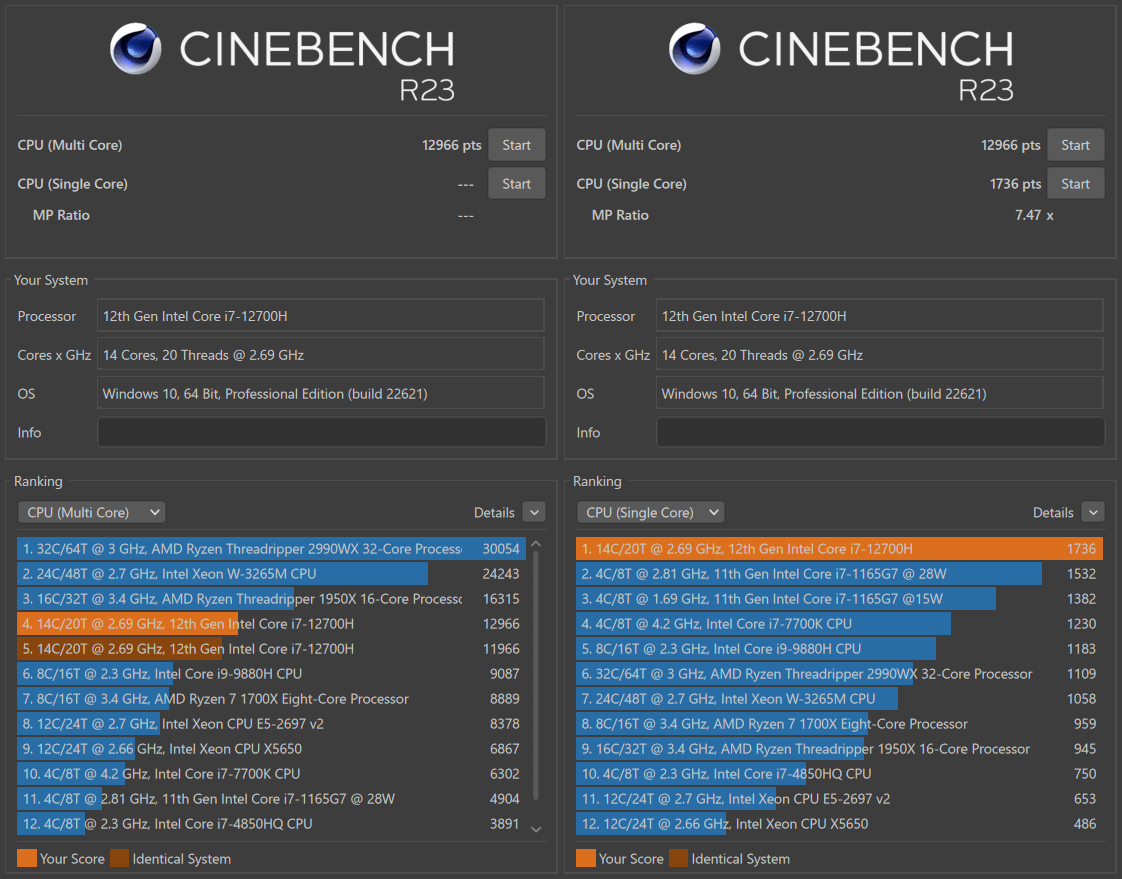
Task: Select the Xeon W-3265M row scoring 24243
Action: pos(271,573)
